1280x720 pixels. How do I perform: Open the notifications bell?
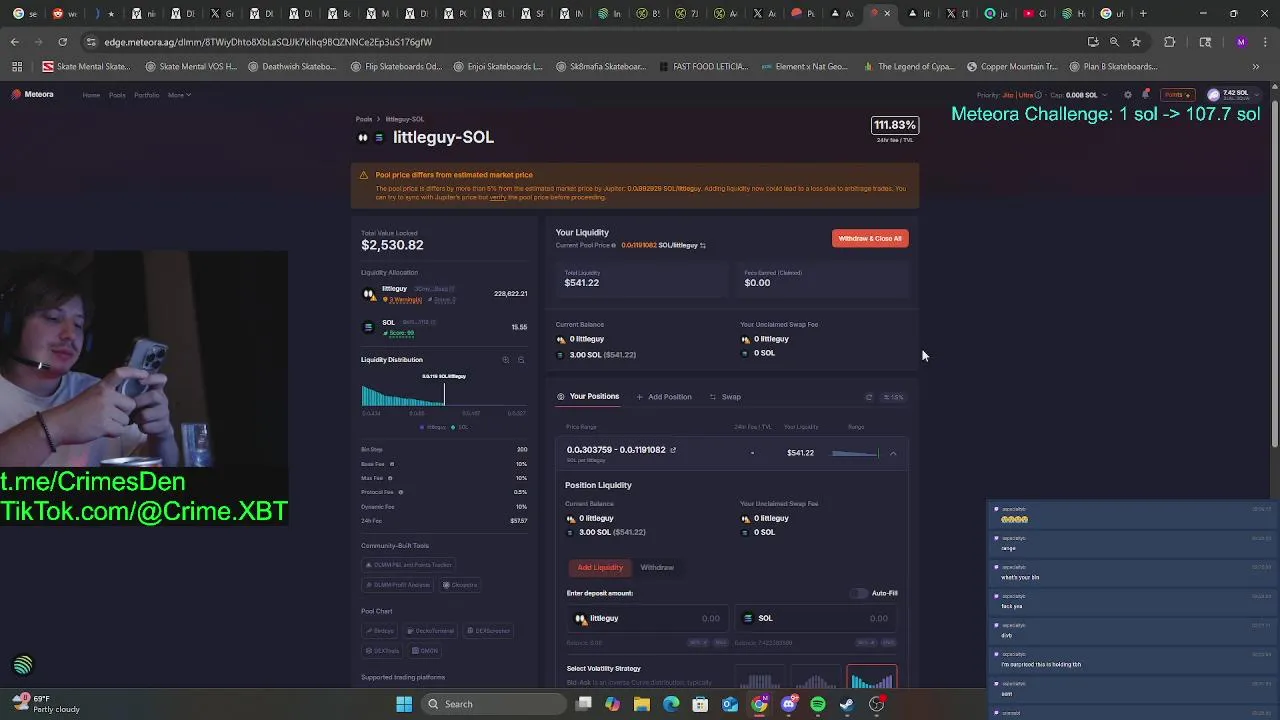(x=1146, y=95)
